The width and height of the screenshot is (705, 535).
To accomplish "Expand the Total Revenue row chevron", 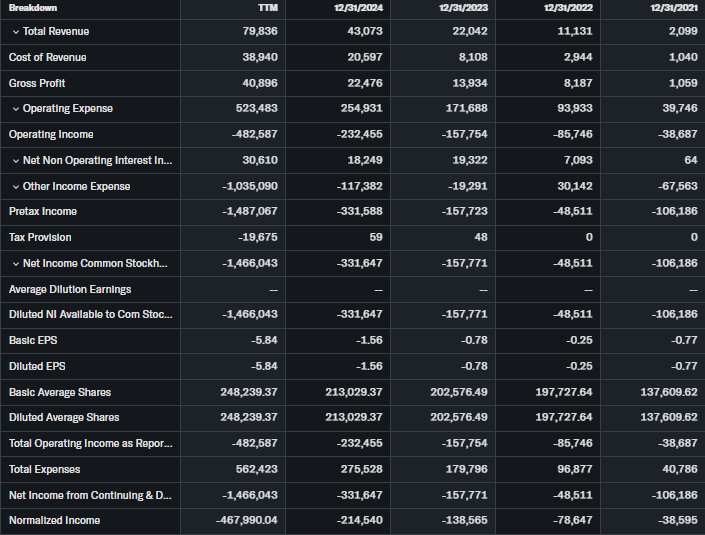I will point(15,32).
